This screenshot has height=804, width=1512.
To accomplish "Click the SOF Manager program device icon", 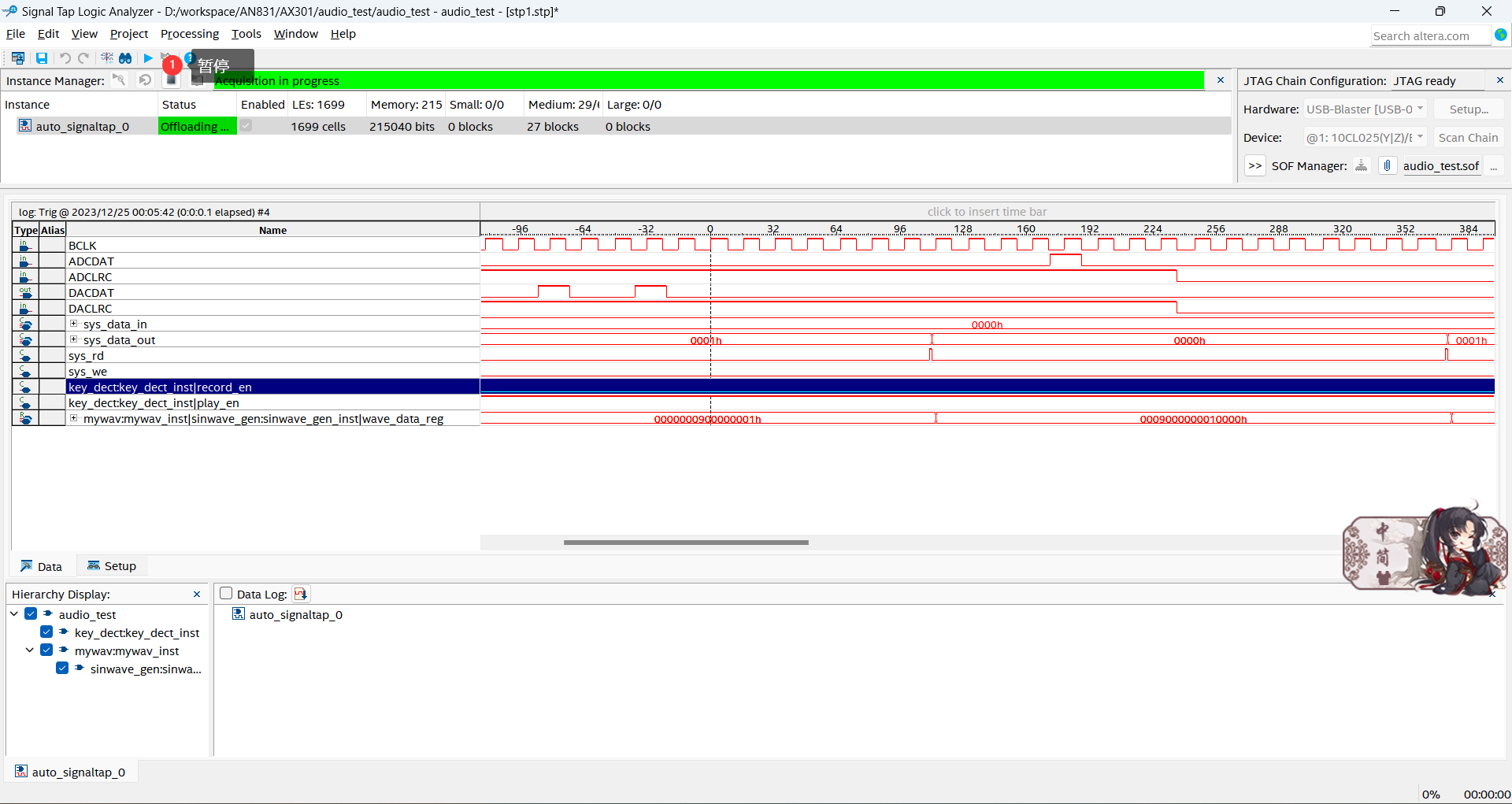I will [x=1362, y=165].
